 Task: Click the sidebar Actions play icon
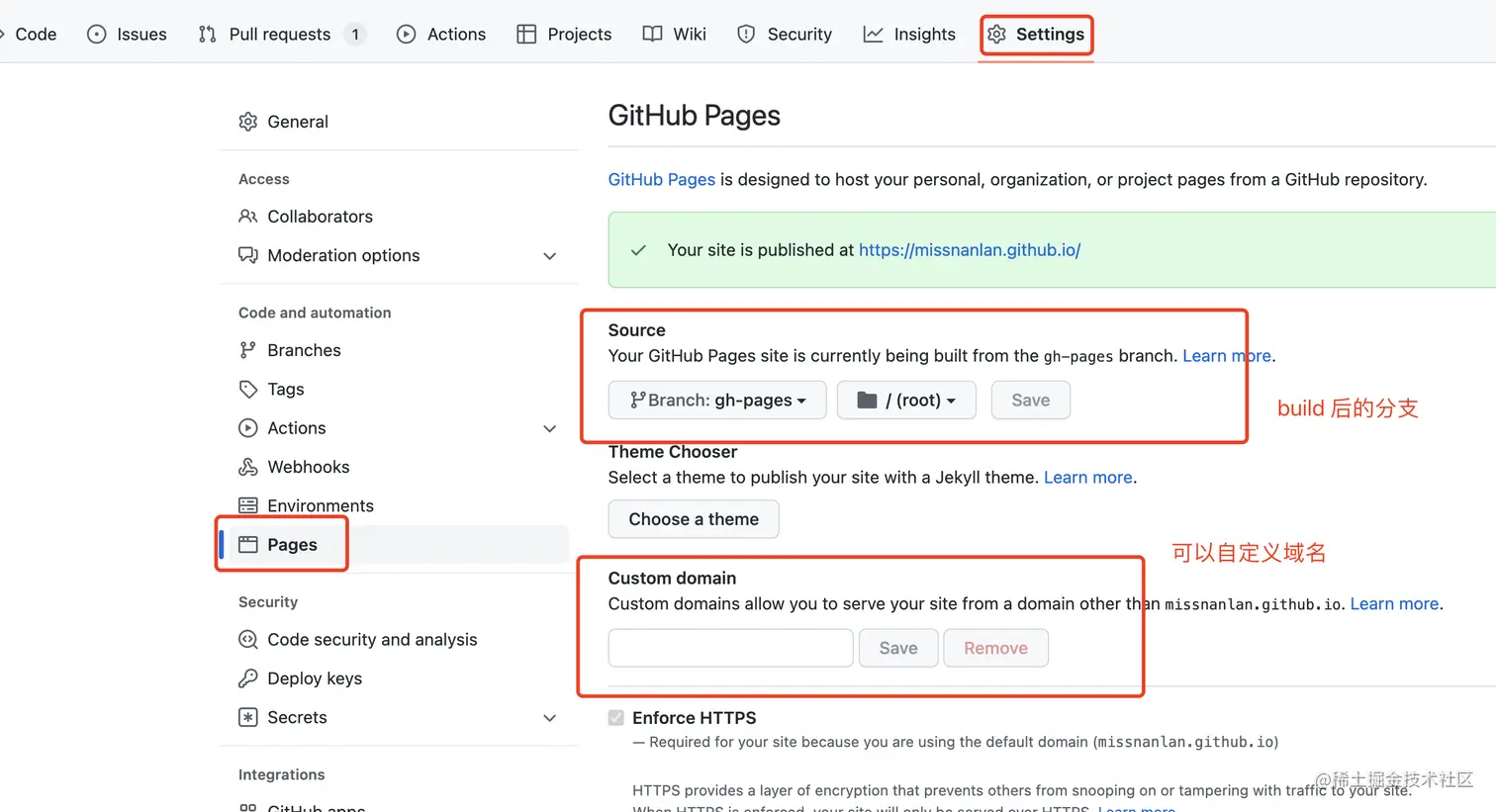[248, 428]
